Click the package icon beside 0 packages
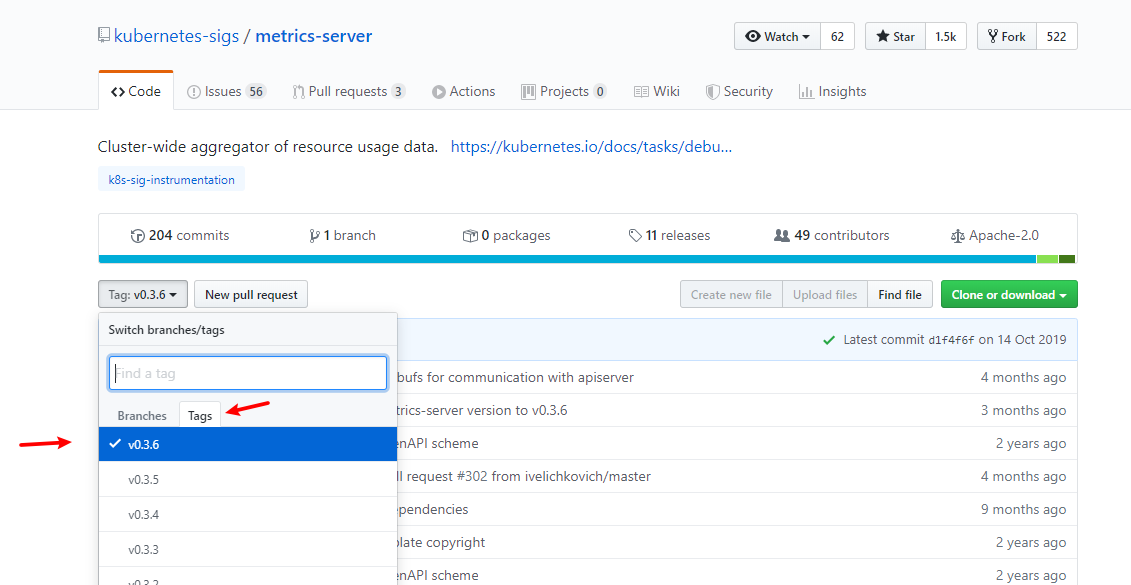This screenshot has height=585, width=1131. click(470, 235)
